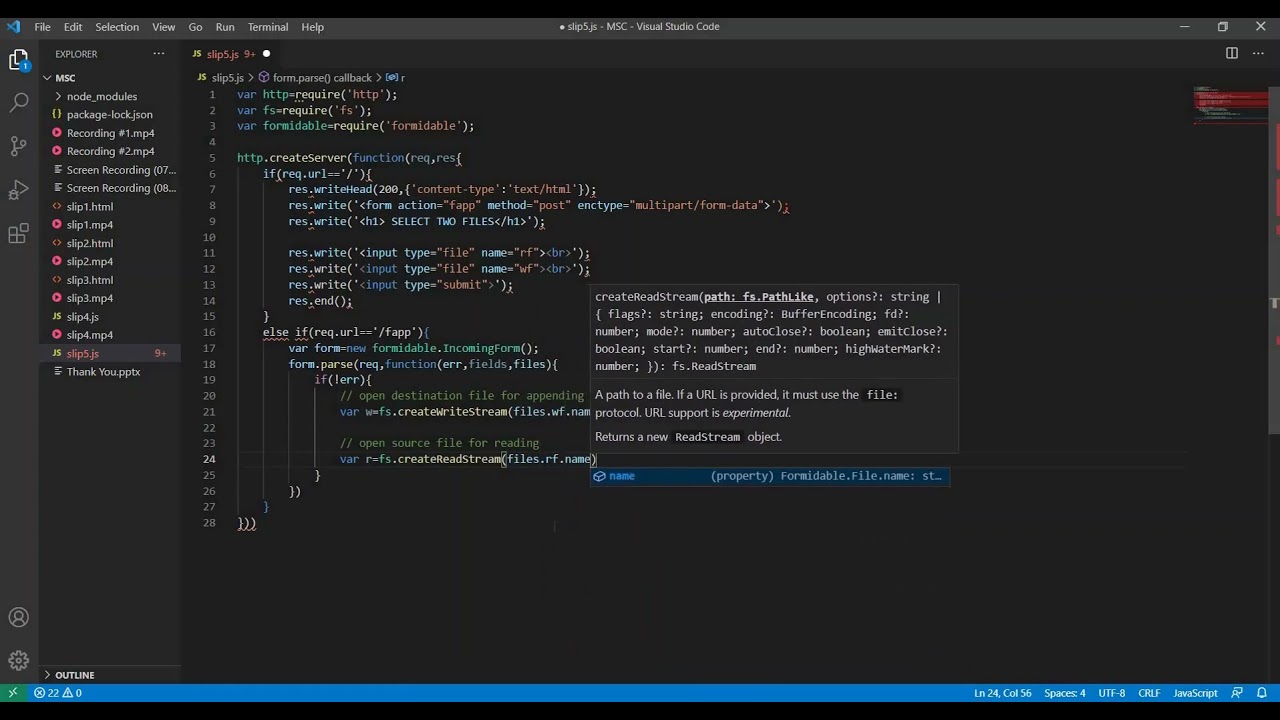Image resolution: width=1280 pixels, height=720 pixels.
Task: Select Recording #2.mp4 file
Action: 110,151
